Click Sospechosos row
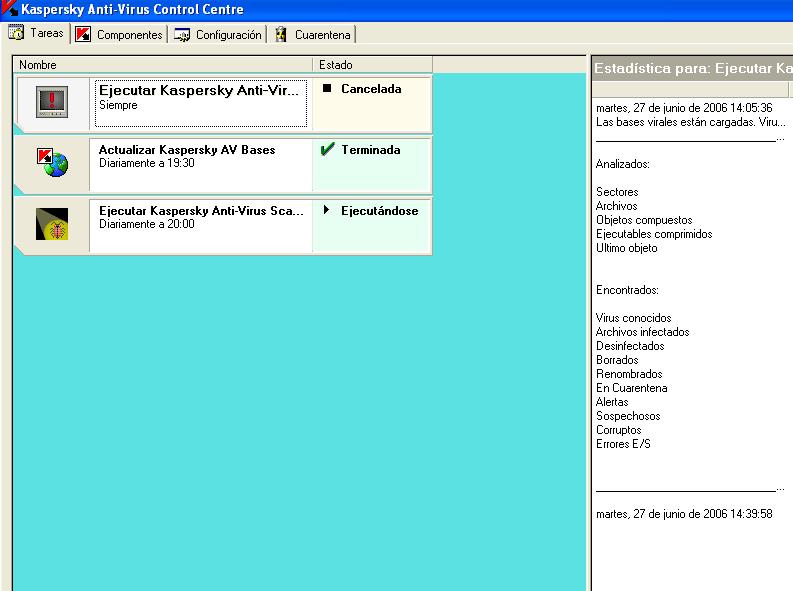Screen dimensions: 793x591 point(628,416)
